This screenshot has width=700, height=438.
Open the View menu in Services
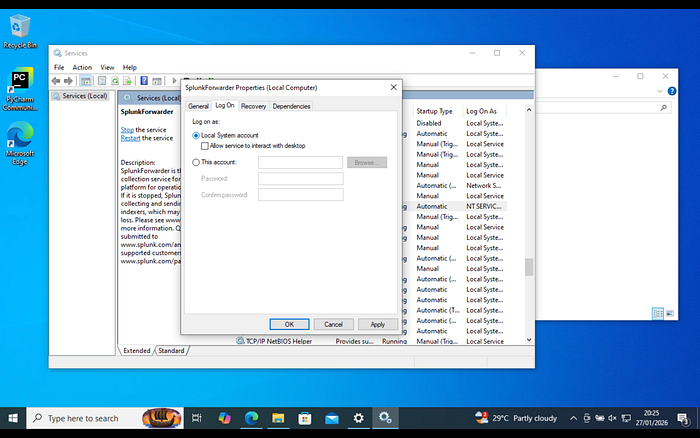[x=107, y=67]
